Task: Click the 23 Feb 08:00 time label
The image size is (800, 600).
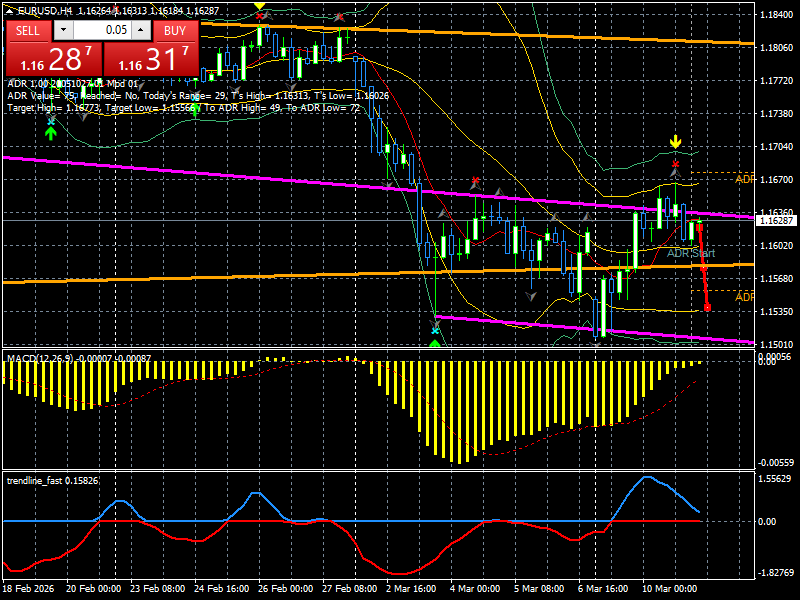Action: [158, 588]
